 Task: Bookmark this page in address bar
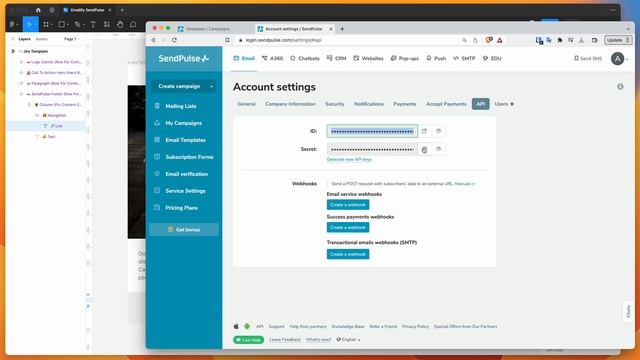pyautogui.click(x=227, y=40)
